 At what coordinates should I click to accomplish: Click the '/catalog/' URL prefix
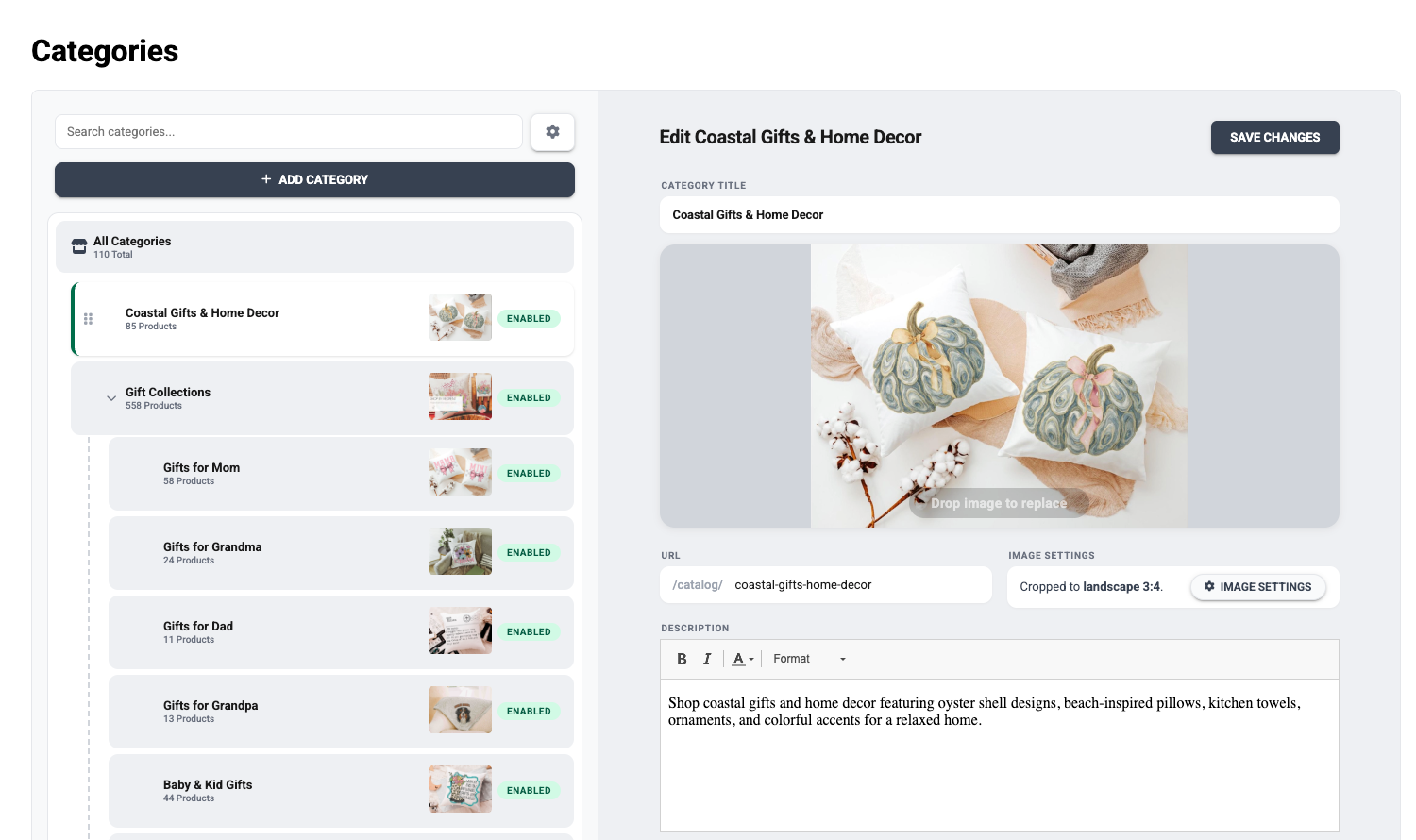coord(698,585)
